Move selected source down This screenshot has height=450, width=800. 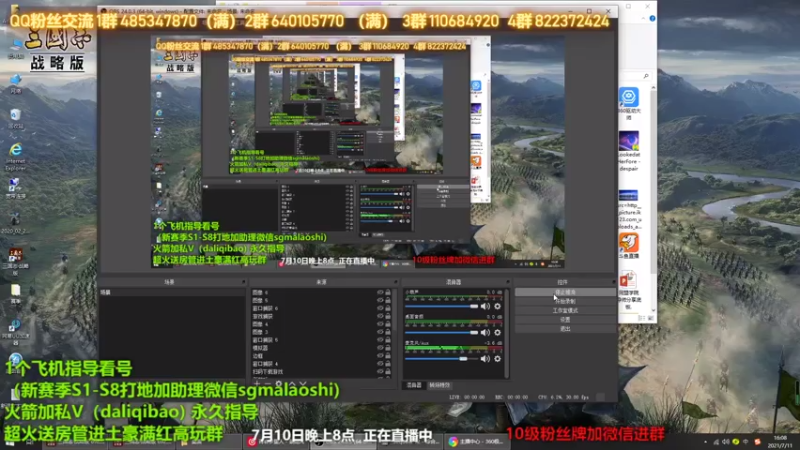point(303,384)
